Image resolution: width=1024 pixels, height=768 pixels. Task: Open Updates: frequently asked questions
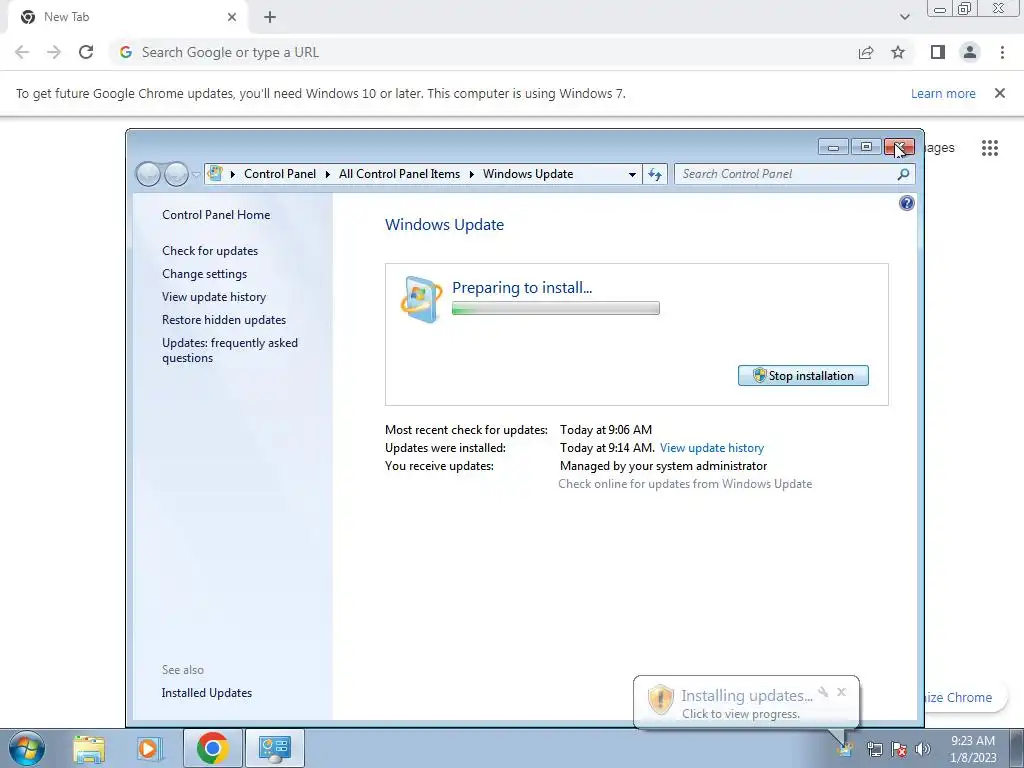(230, 350)
